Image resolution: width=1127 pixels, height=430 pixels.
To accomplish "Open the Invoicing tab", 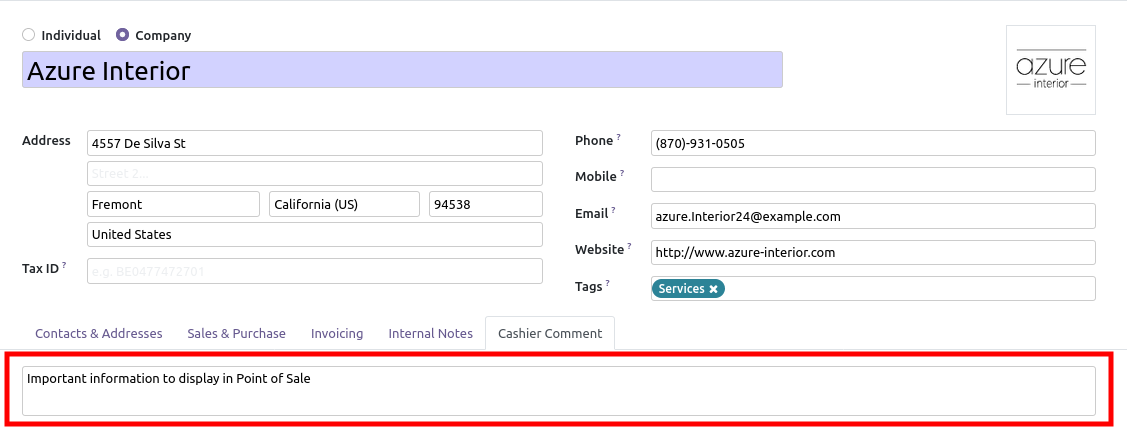I will (x=337, y=334).
